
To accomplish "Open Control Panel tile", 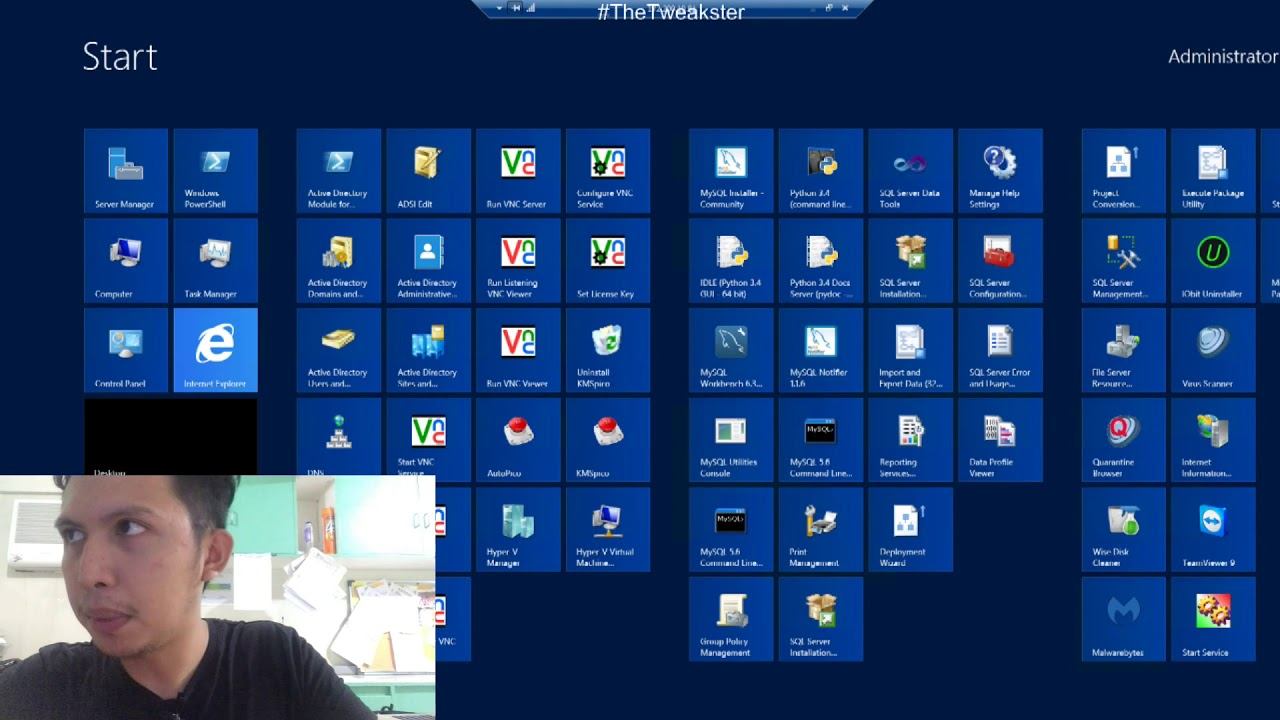I will (x=126, y=350).
